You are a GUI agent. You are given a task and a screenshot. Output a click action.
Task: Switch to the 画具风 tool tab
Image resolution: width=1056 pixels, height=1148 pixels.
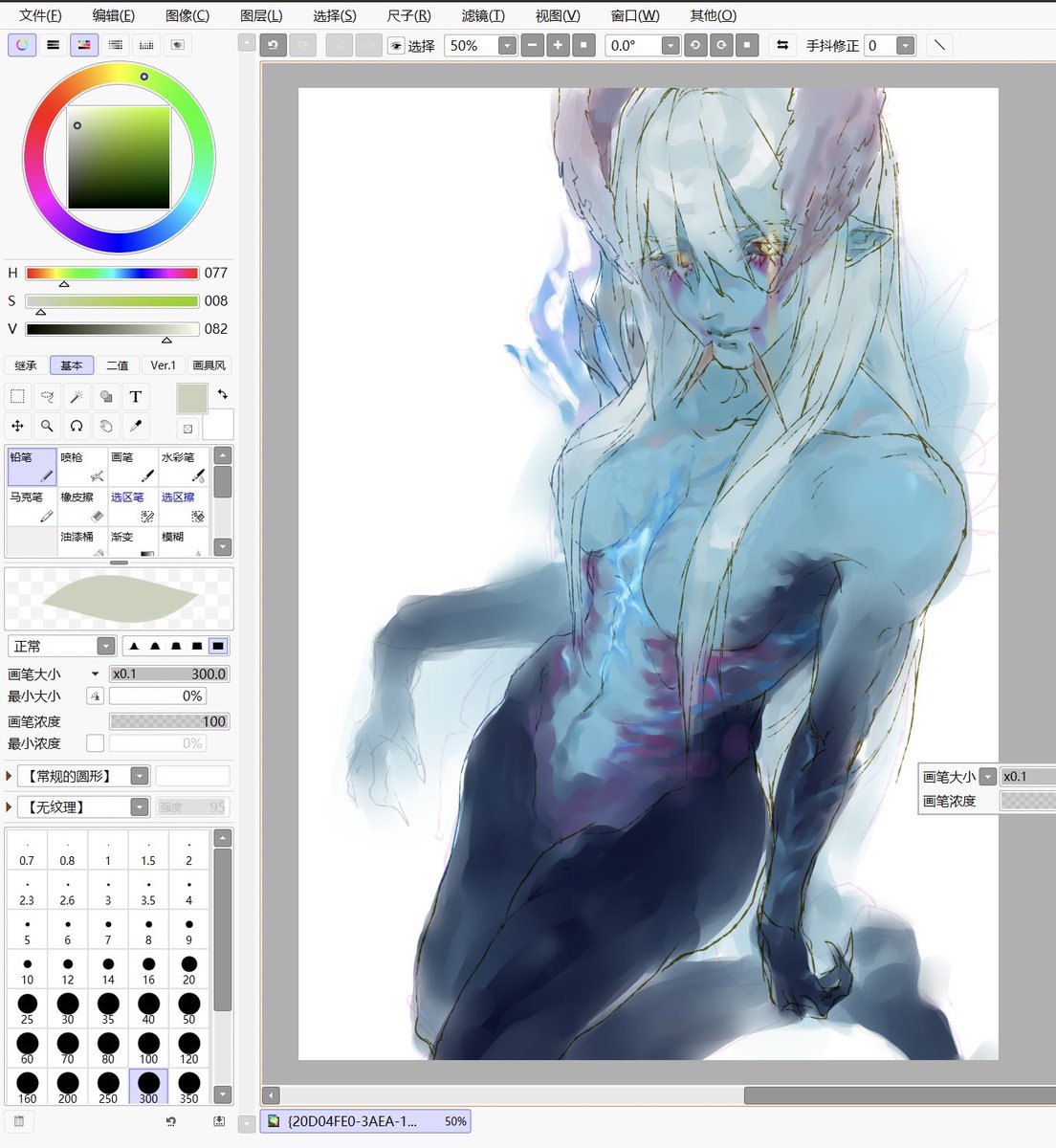tap(209, 365)
